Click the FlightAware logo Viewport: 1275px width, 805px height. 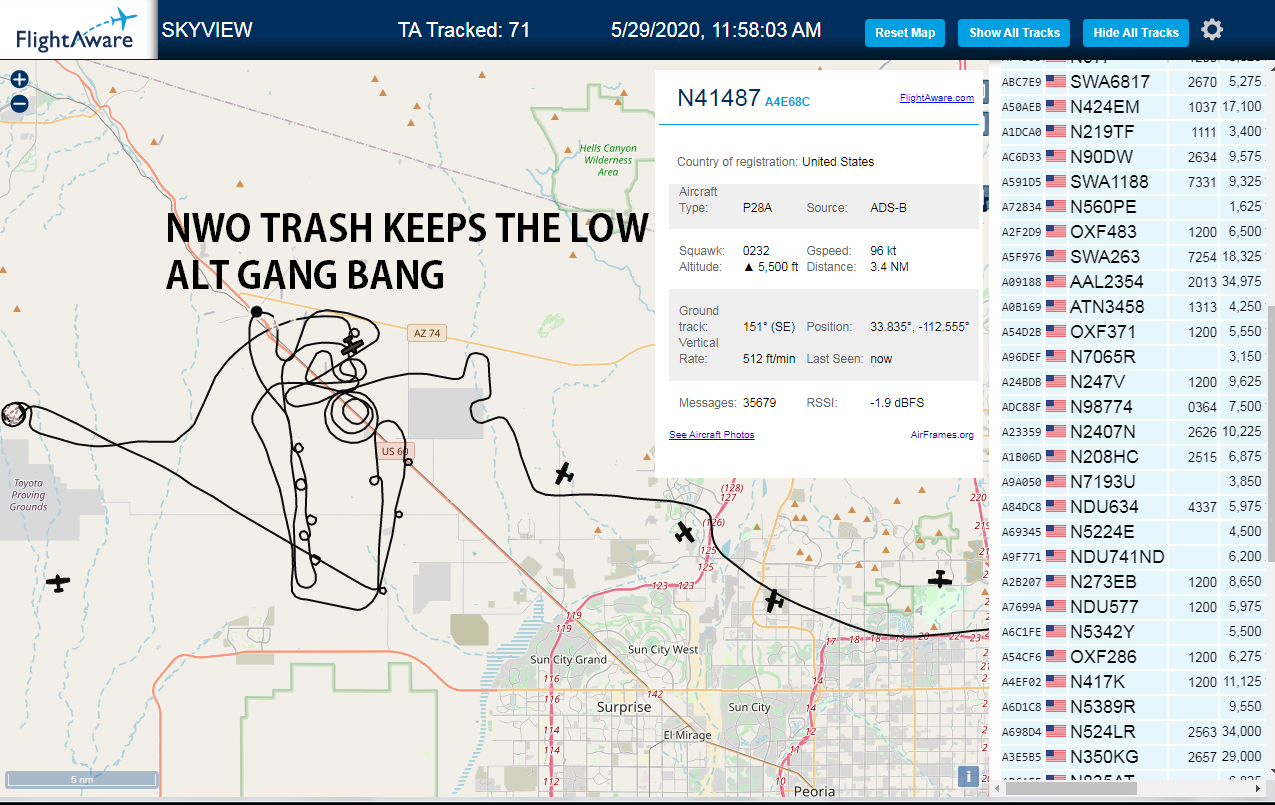pyautogui.click(x=77, y=30)
